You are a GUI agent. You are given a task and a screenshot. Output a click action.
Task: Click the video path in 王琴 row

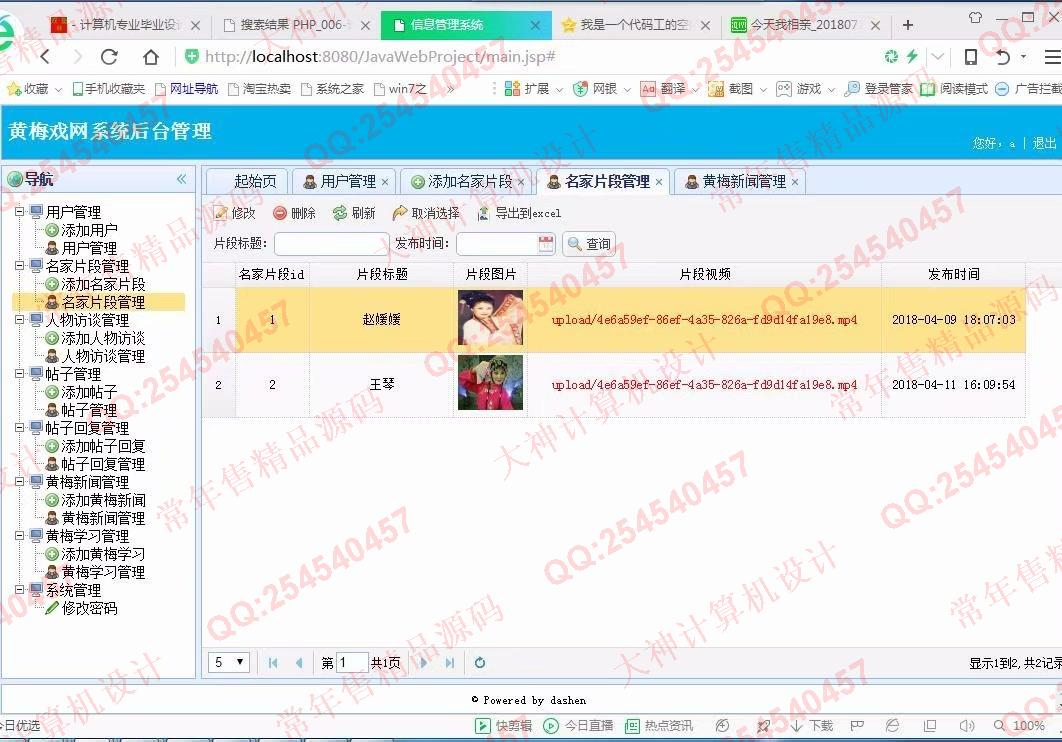click(x=704, y=385)
